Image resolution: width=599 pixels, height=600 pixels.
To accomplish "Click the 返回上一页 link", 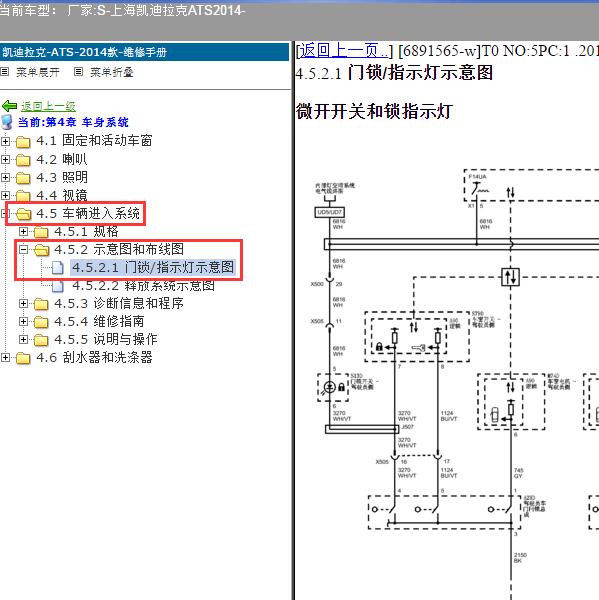I will click(x=343, y=51).
